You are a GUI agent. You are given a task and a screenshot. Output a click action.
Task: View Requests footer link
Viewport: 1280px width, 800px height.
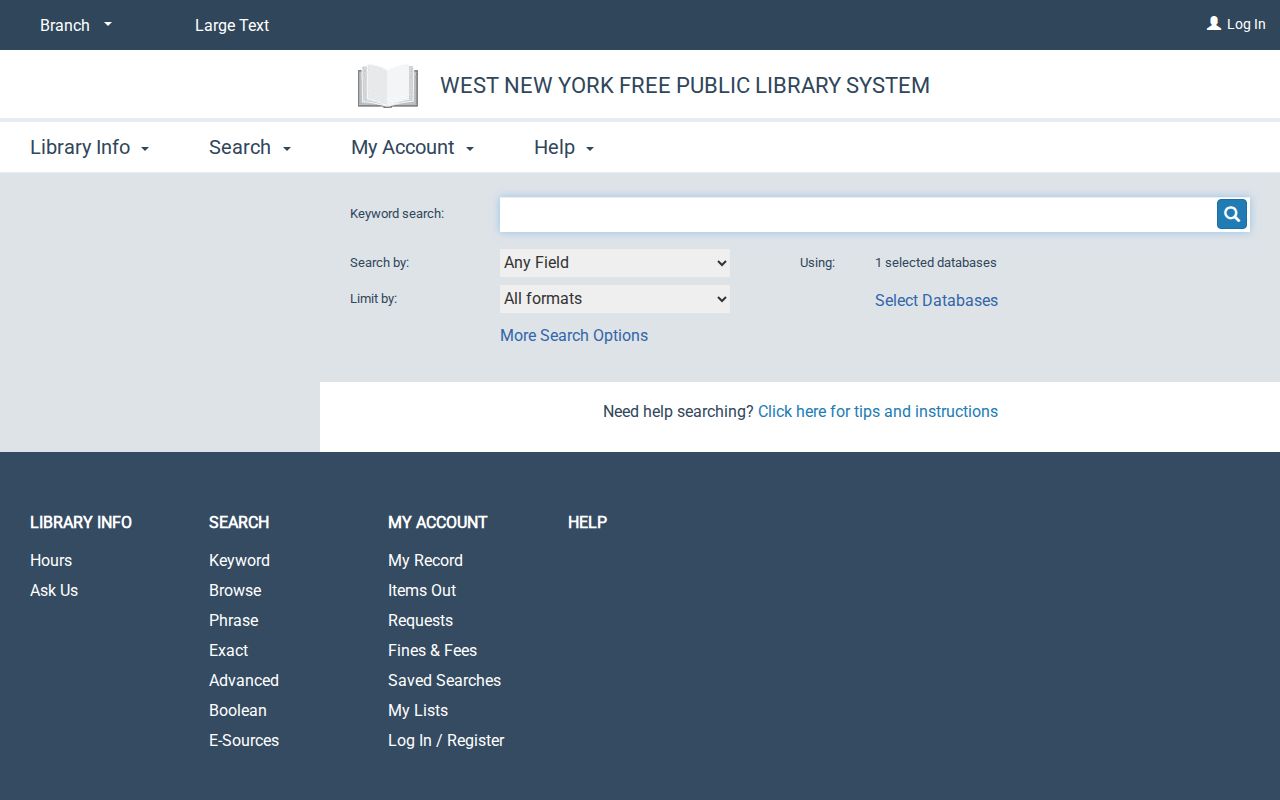pyautogui.click(x=420, y=620)
